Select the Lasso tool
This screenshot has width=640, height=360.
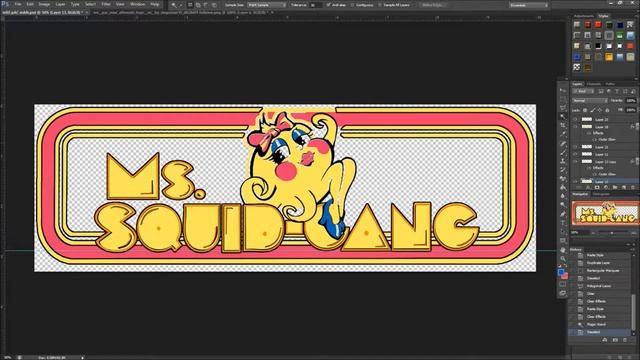click(x=563, y=108)
